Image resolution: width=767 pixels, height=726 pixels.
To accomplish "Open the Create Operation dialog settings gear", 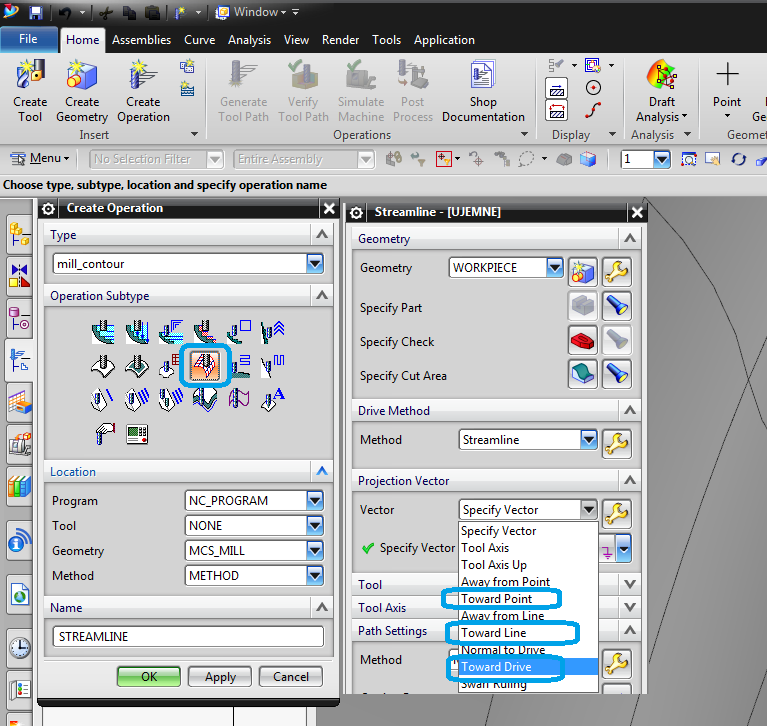I will tap(48, 209).
